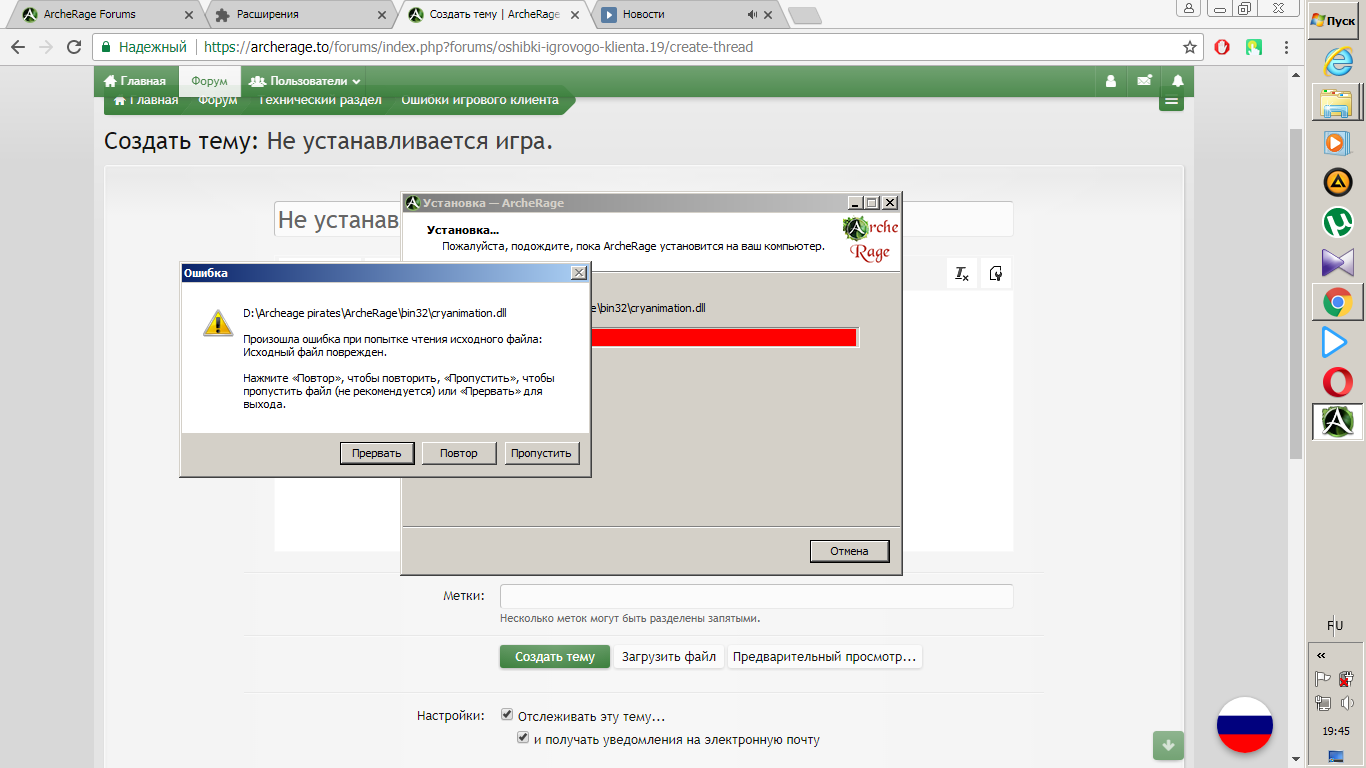Expand the Пользователи dropdown menu

tap(305, 81)
